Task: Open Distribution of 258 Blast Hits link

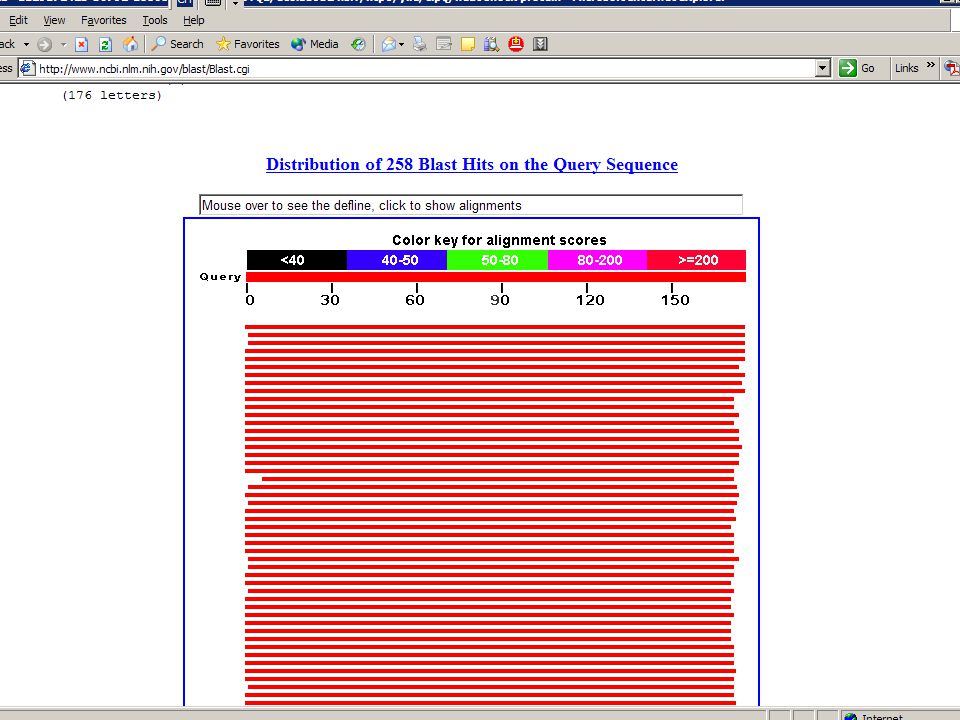Action: click(x=471, y=165)
